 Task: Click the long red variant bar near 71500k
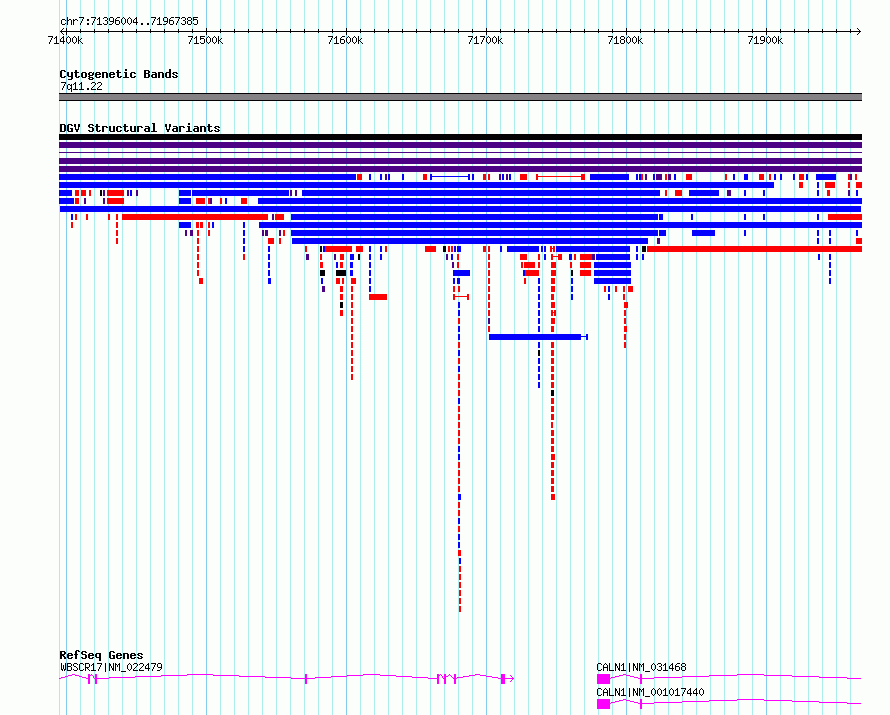click(195, 217)
